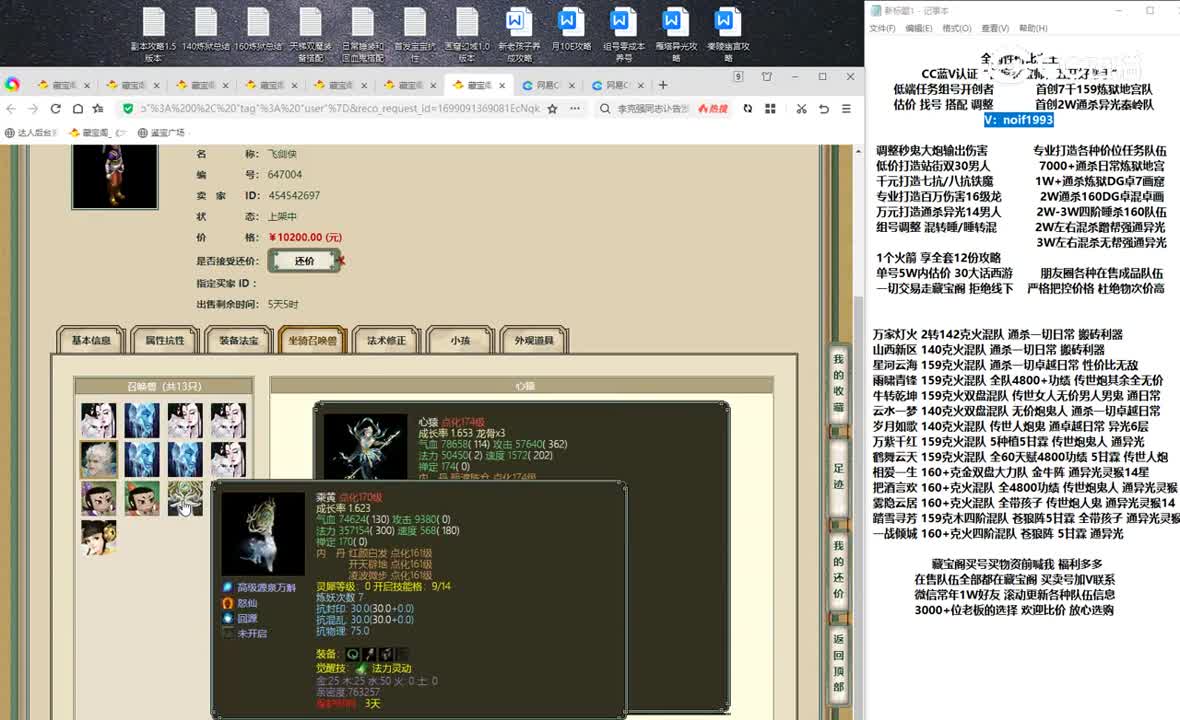This screenshot has height=720, width=1180.
Task: Open Notepad 查看(V) menu
Action: [x=995, y=28]
